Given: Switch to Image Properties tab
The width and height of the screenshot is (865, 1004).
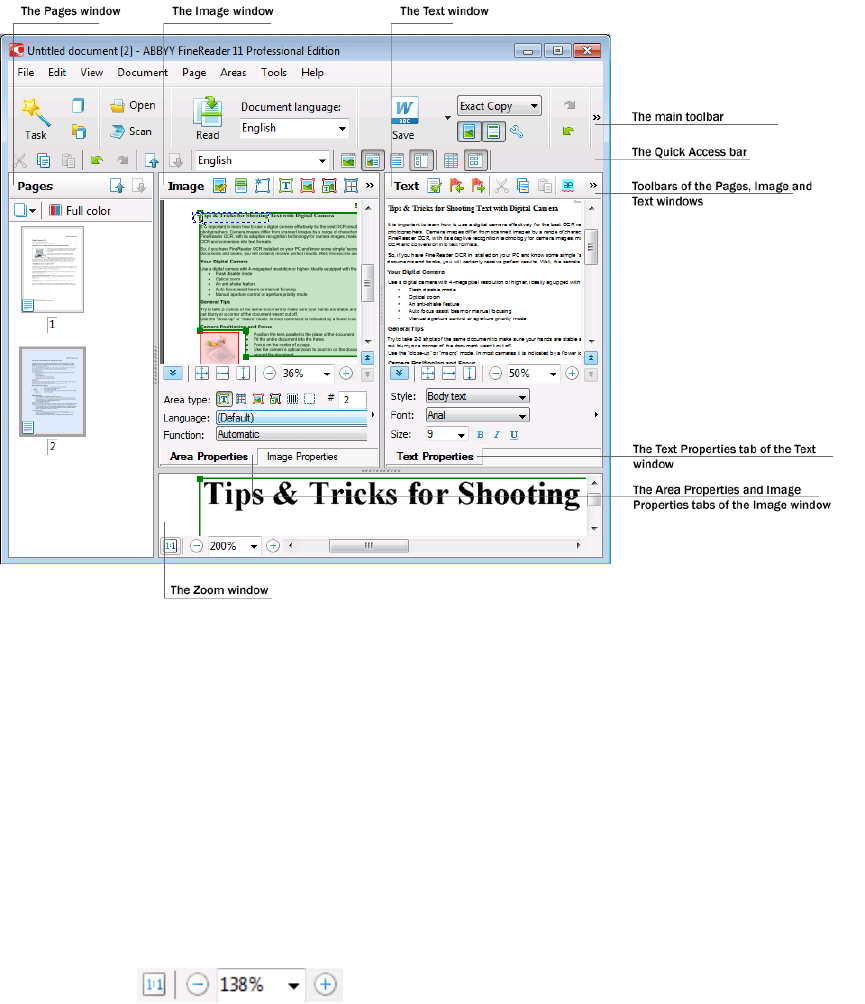Looking at the screenshot, I should click(302, 457).
